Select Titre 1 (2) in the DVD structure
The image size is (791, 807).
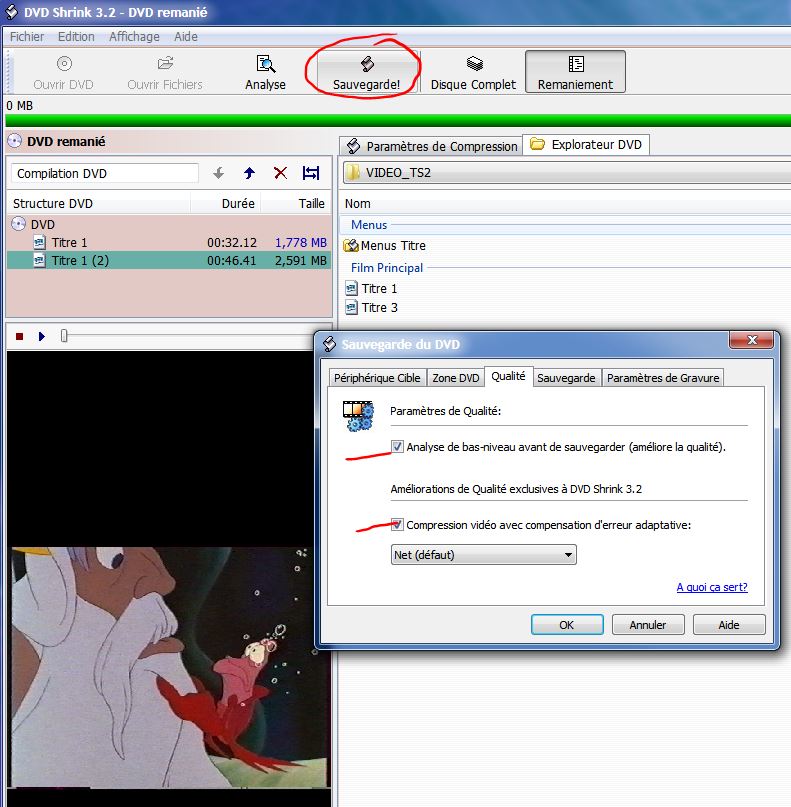tap(169, 260)
